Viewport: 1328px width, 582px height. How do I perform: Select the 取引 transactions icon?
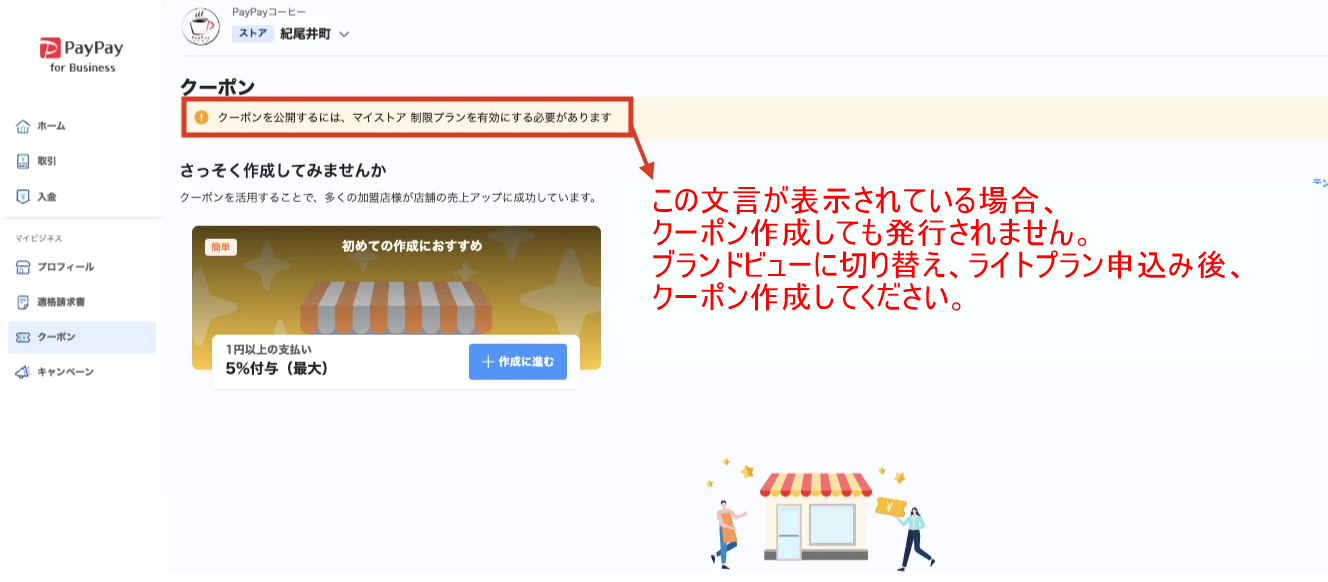tap(22, 161)
